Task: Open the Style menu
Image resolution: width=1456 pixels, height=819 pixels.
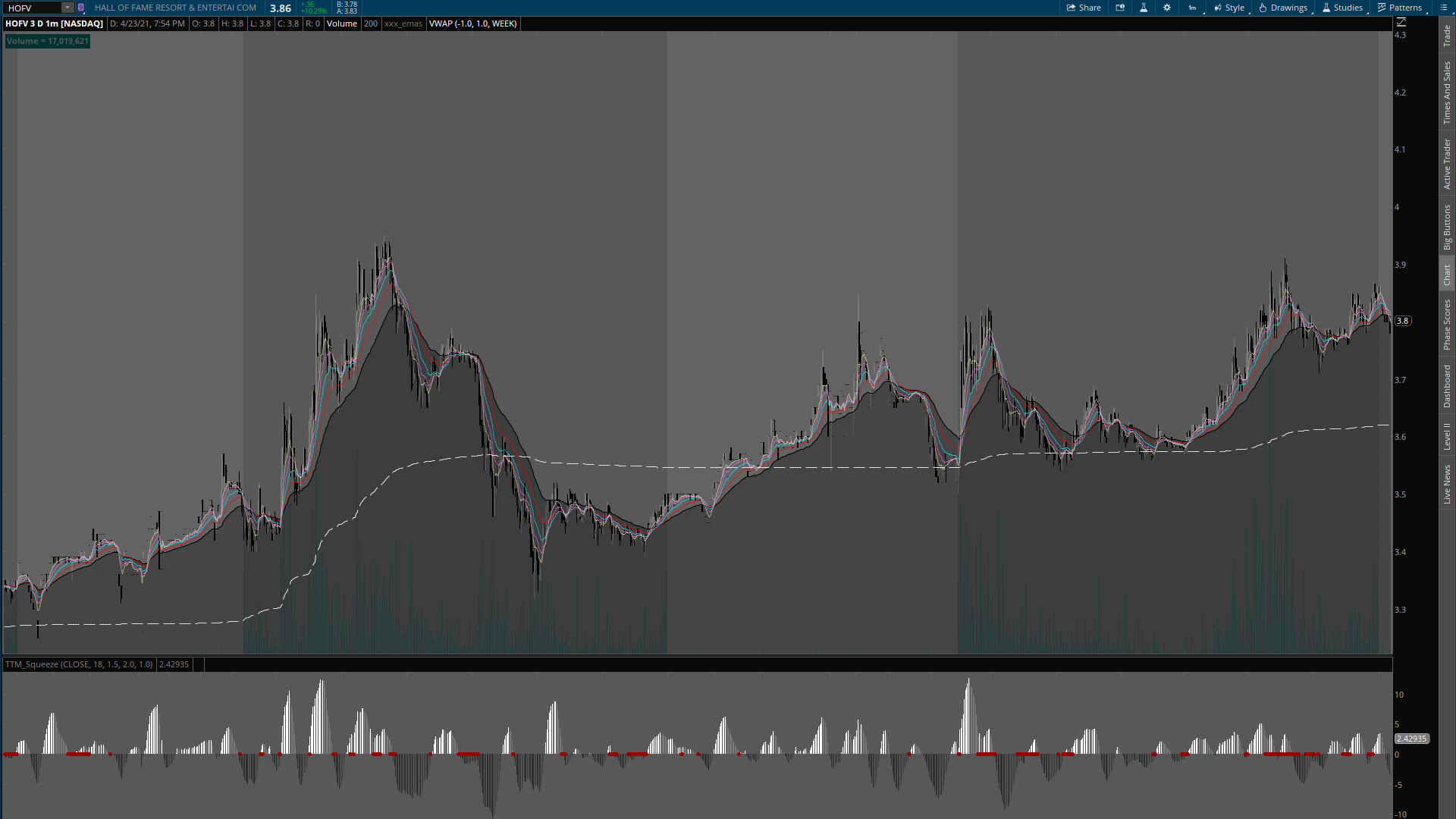Action: coord(1229,8)
